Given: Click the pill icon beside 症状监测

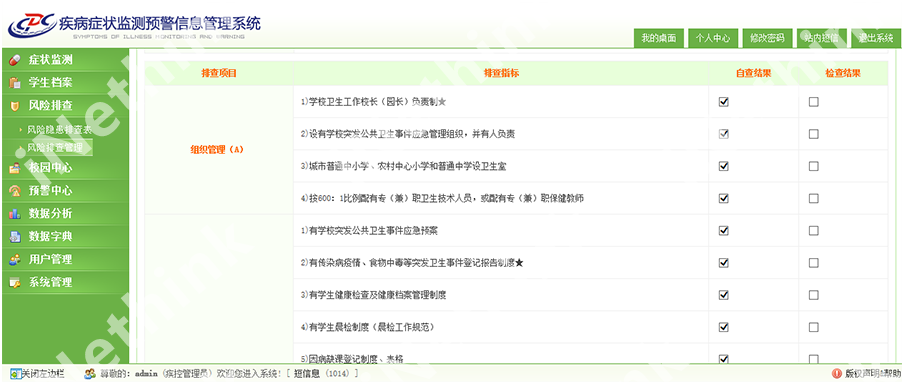Looking at the screenshot, I should [x=15, y=61].
